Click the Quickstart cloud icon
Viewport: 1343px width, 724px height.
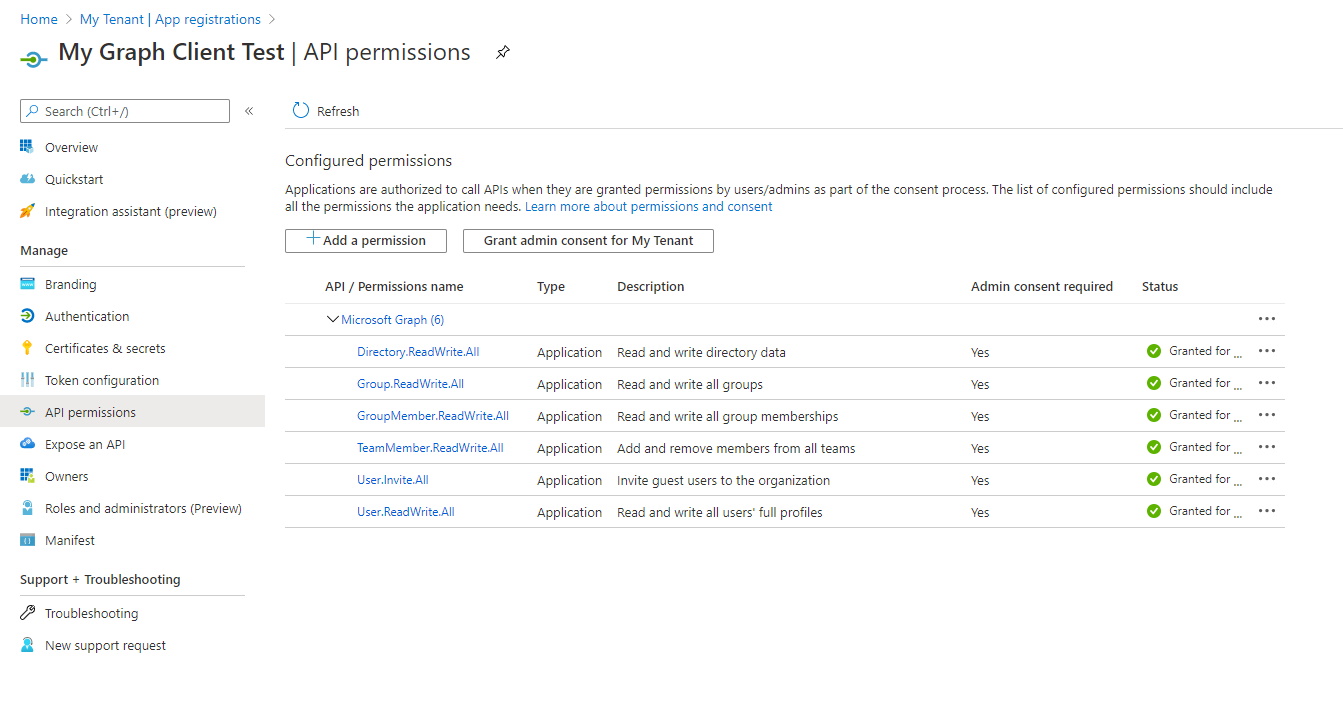(x=27, y=179)
